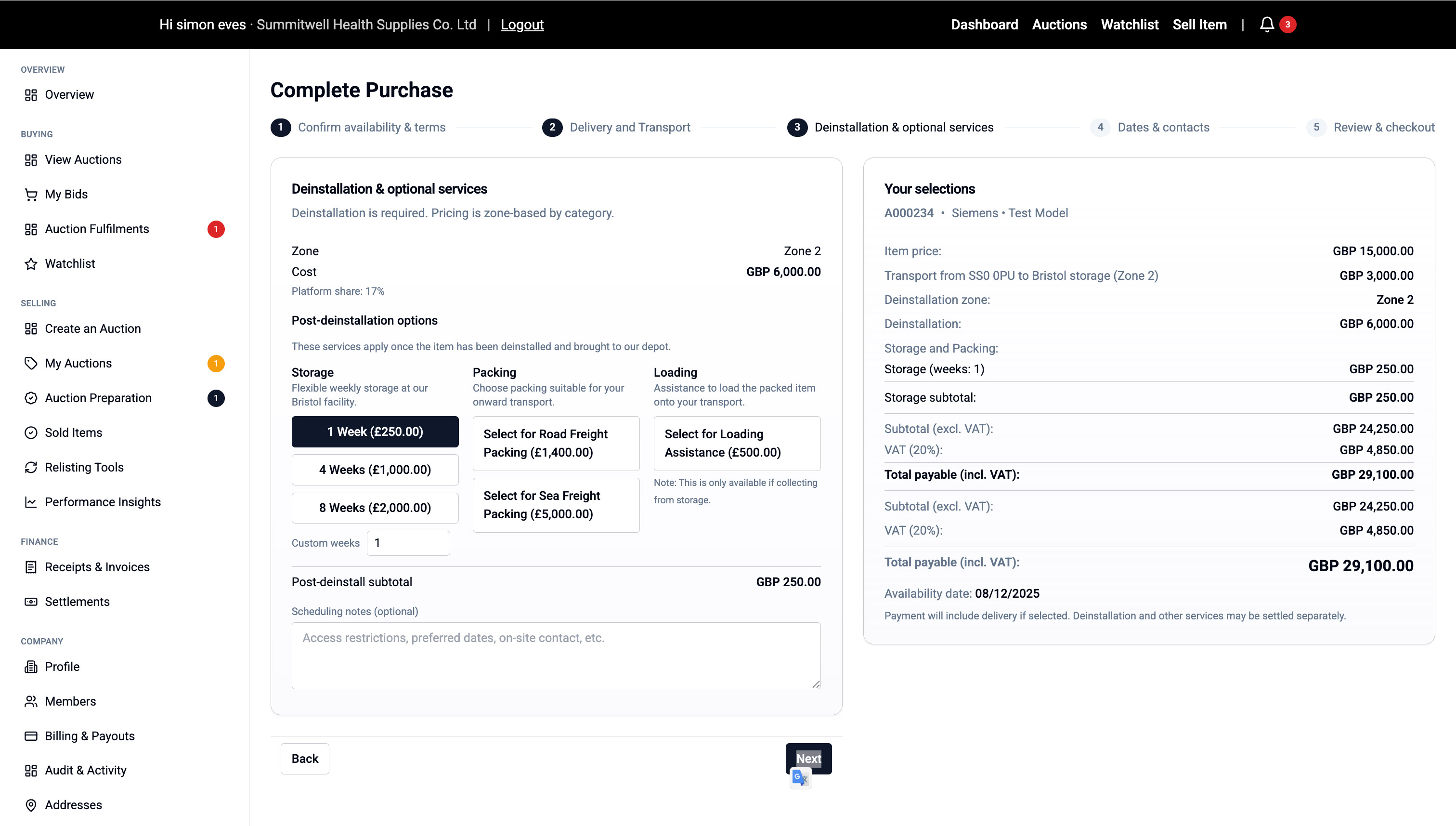Click Google Translate floating icon

tap(800, 778)
